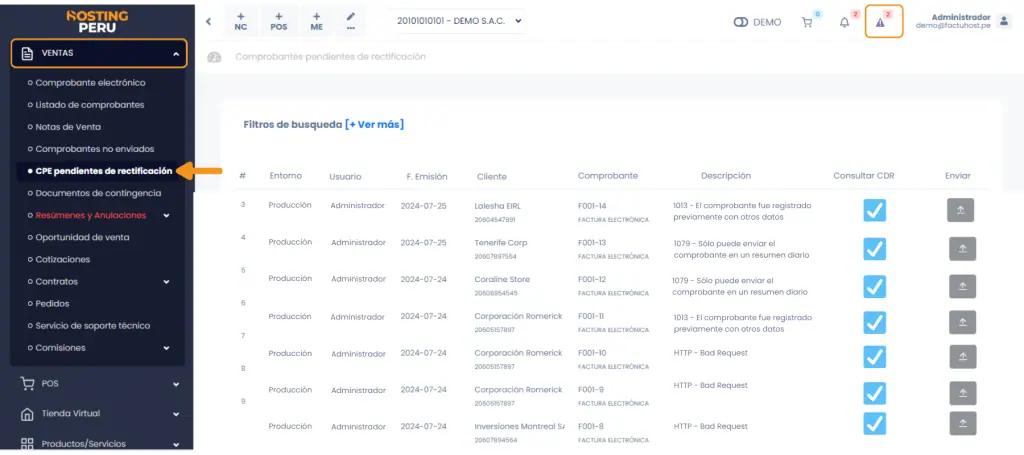Toggle Consultar CDR checkbox for F001-8

874,423
